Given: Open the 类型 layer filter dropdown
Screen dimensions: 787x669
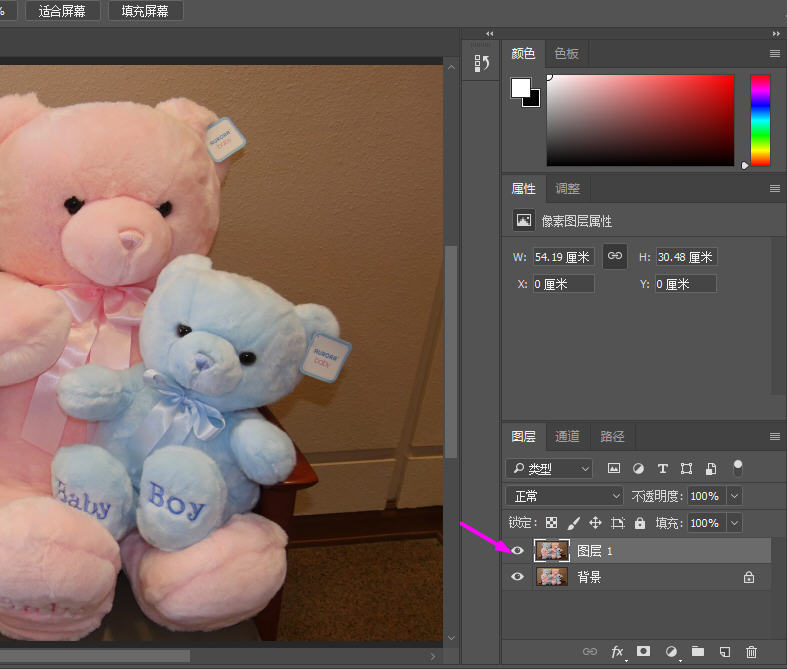Looking at the screenshot, I should pyautogui.click(x=549, y=468).
